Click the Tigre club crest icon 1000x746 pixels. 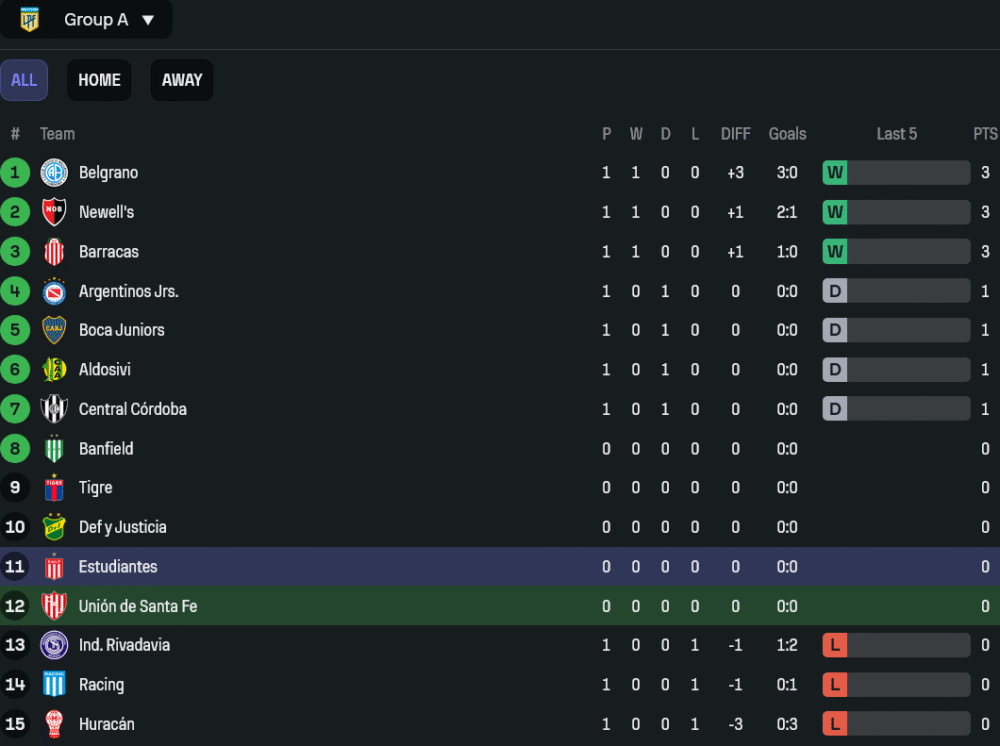tap(54, 488)
